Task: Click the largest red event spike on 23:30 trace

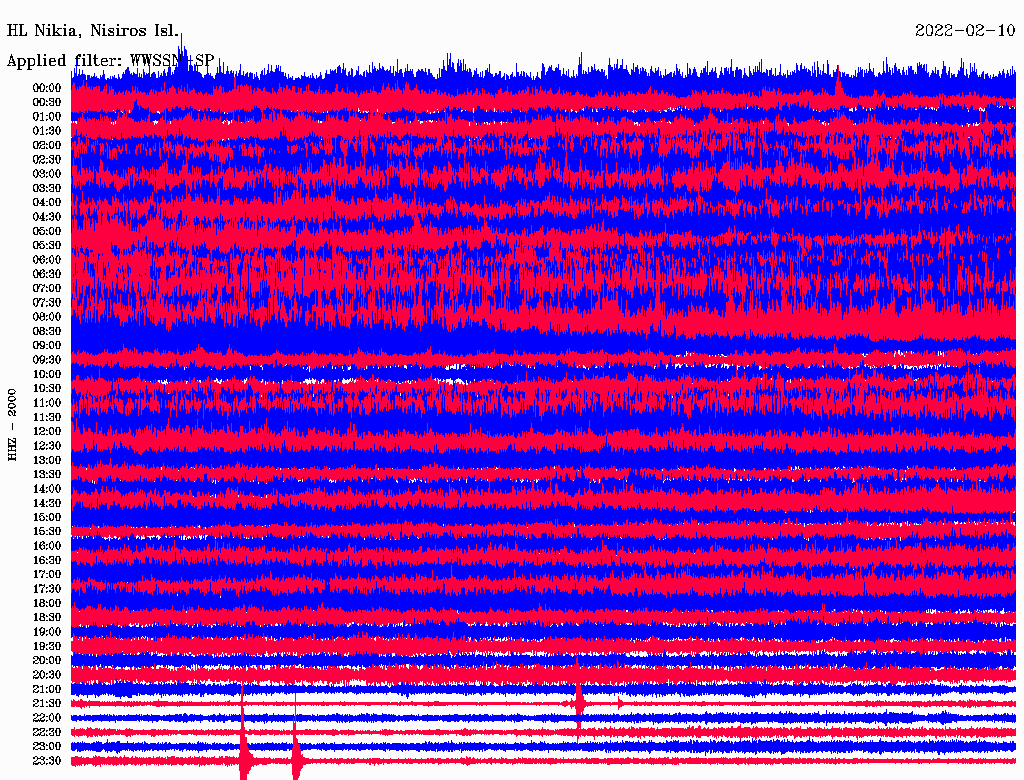Action: 244,755
